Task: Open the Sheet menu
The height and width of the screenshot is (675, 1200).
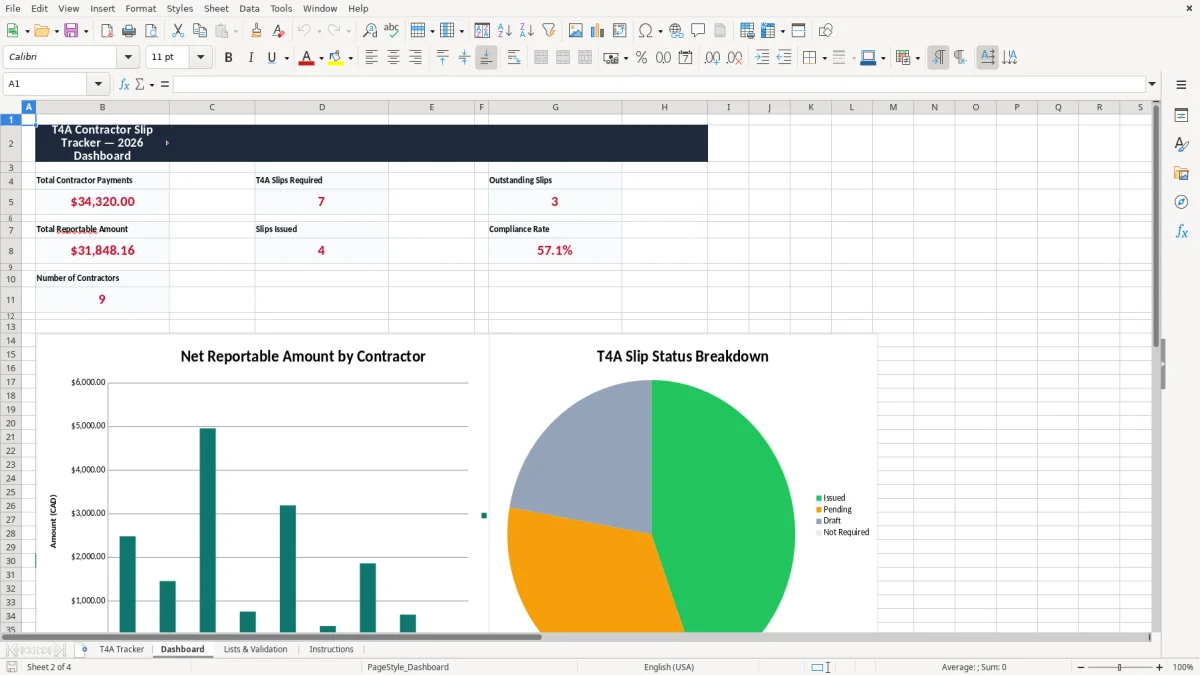Action: 216,8
